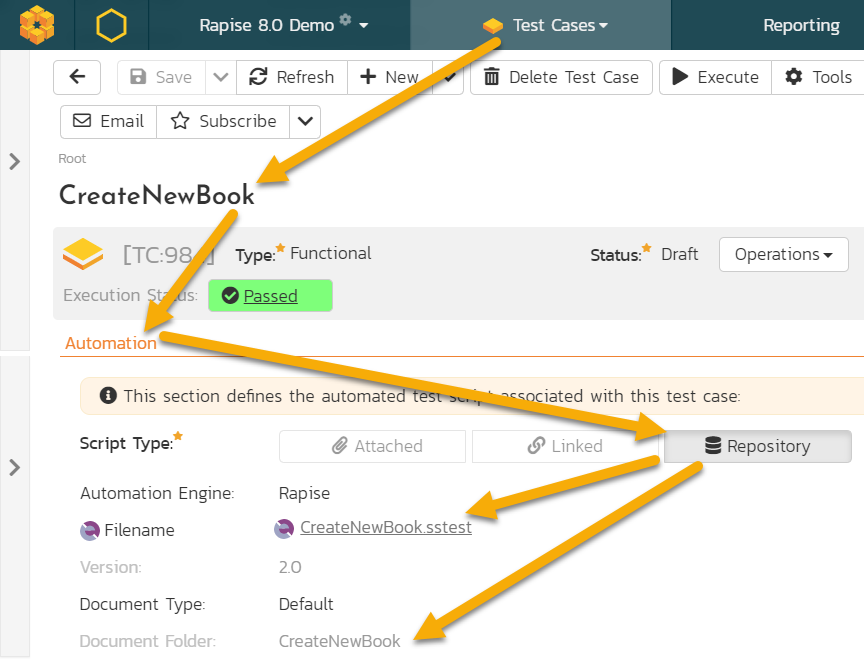Expand the lower left sidebar panel chevron
Viewport: 864px width, 665px height.
tap(15, 468)
